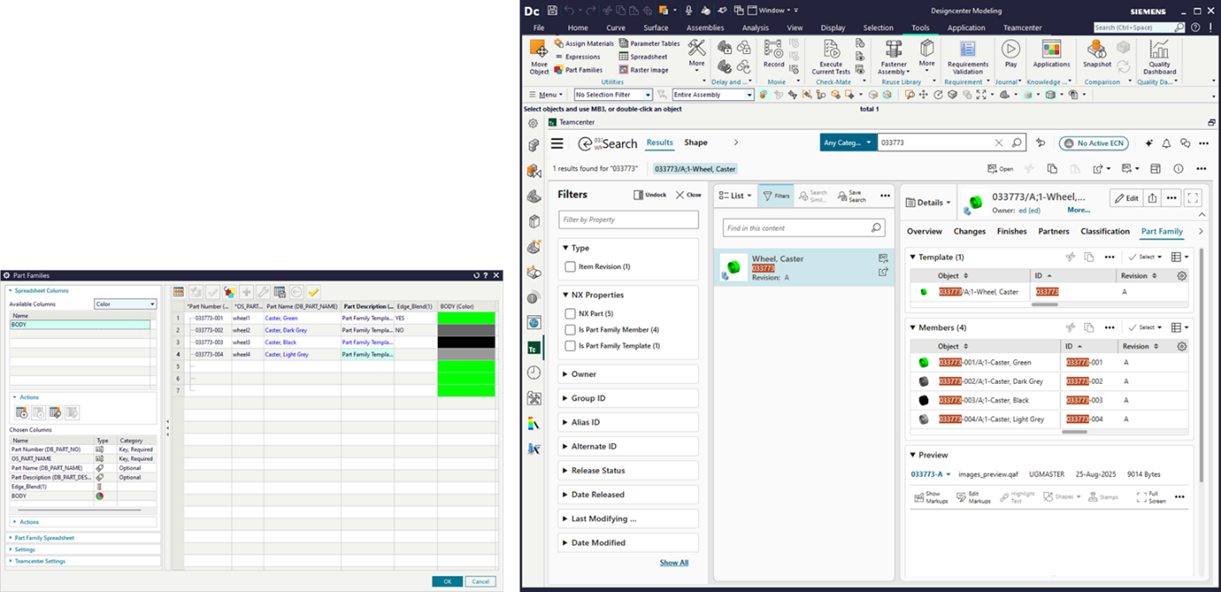Open Parameter Tables
Image resolution: width=1221 pixels, height=592 pixels.
point(649,44)
